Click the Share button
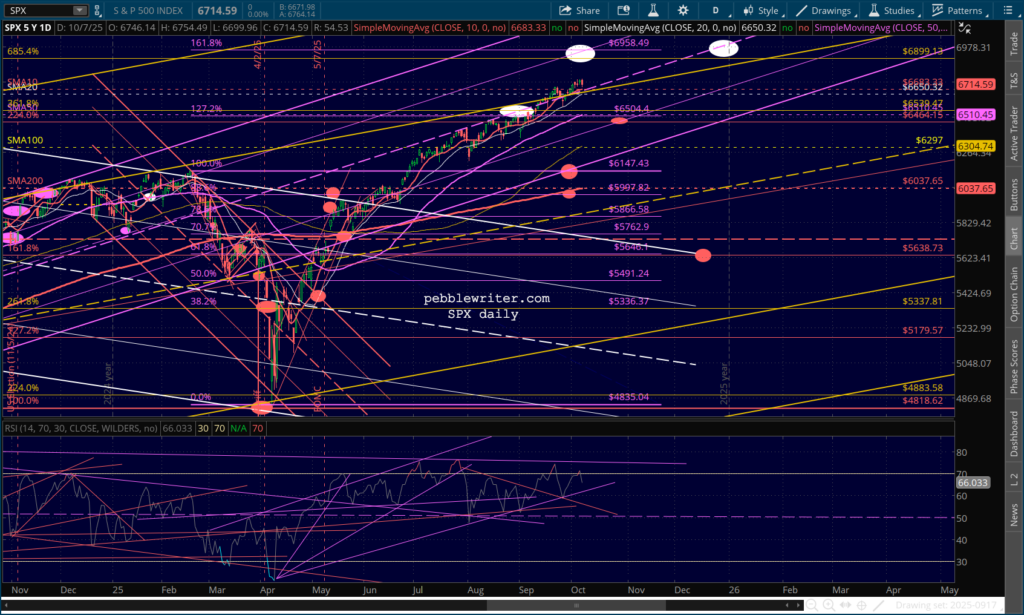Screen dimensions: 1024x615 (x=579, y=10)
